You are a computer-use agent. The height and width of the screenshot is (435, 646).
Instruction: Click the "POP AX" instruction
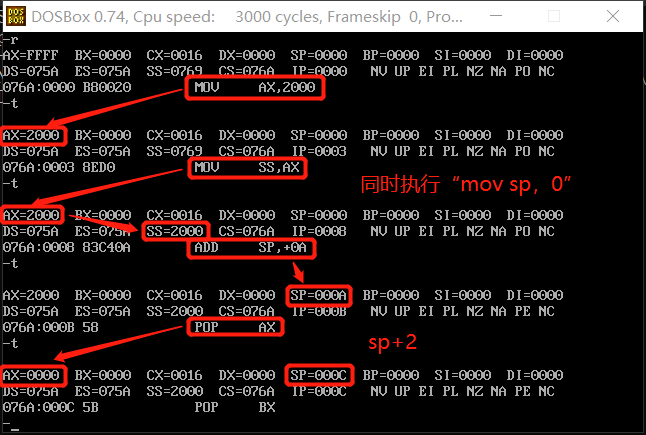click(x=235, y=327)
